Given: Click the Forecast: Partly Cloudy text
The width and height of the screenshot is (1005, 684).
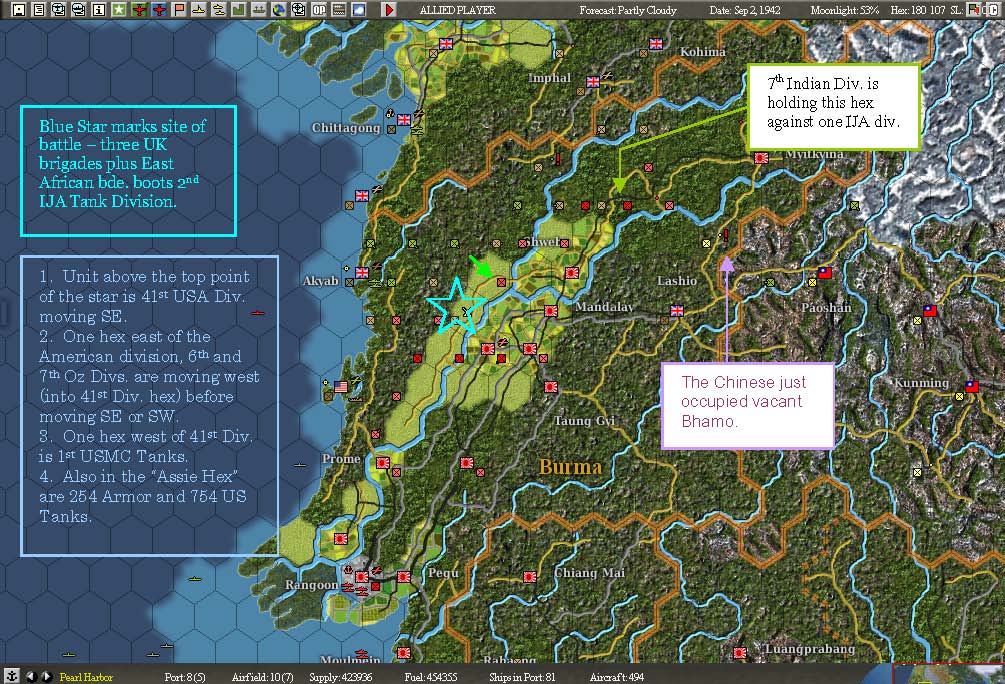Looking at the screenshot, I should click(628, 10).
